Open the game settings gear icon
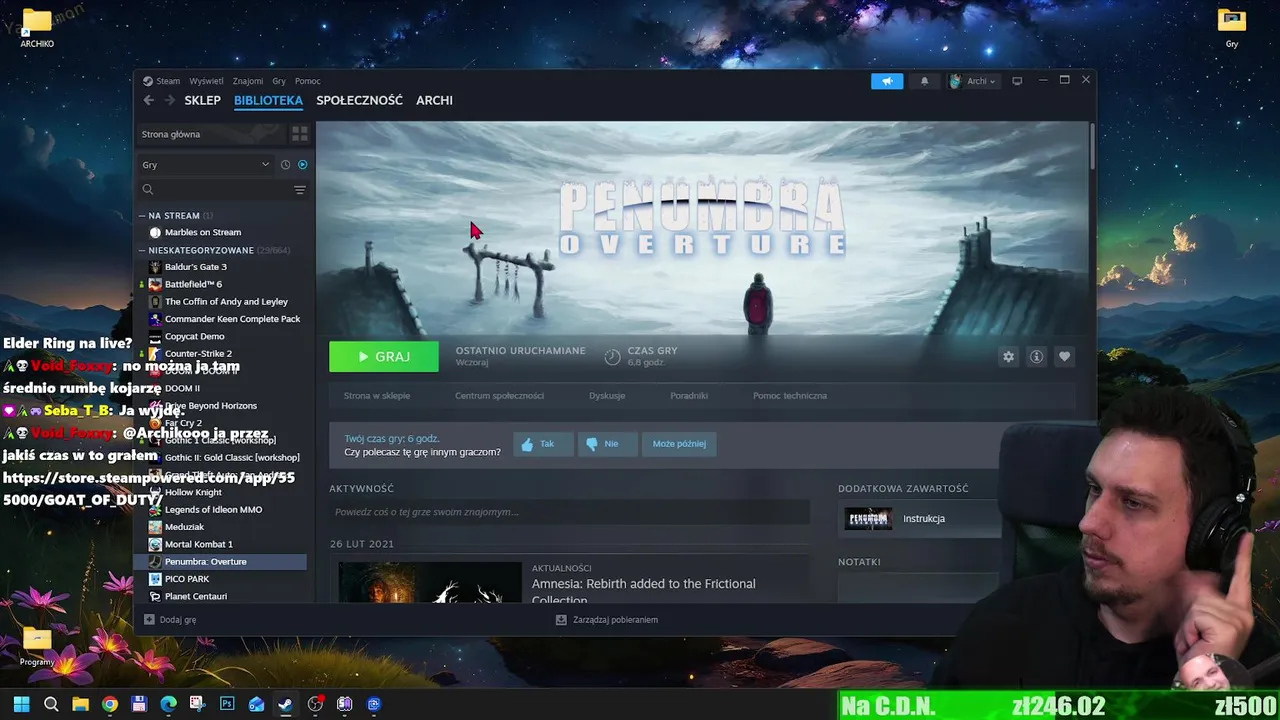The height and width of the screenshot is (720, 1280). (1008, 357)
